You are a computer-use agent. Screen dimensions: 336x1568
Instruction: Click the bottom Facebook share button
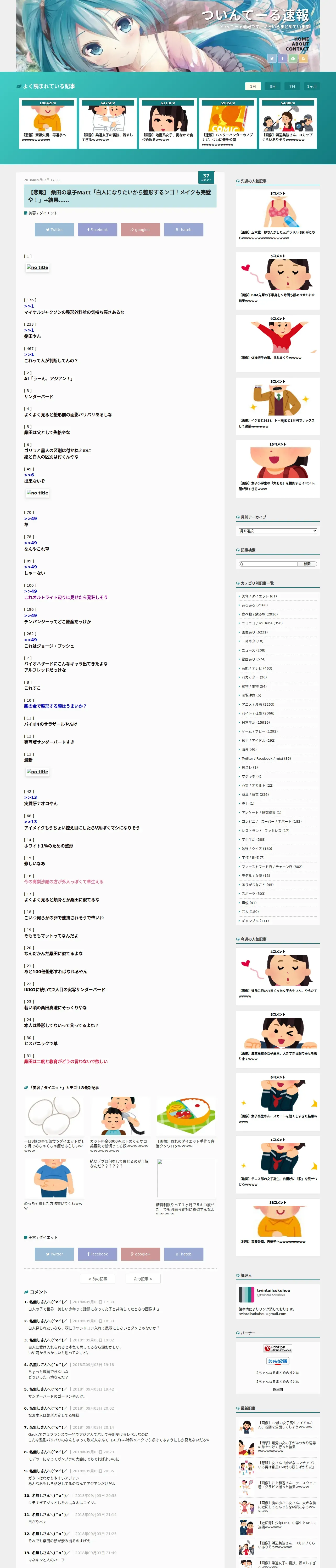[x=98, y=1254]
